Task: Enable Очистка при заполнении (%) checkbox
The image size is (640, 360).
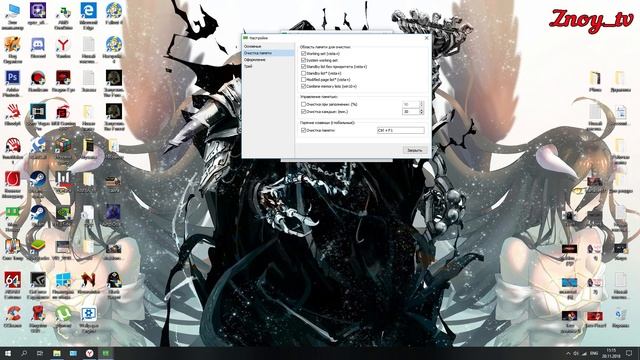Action: 303,104
